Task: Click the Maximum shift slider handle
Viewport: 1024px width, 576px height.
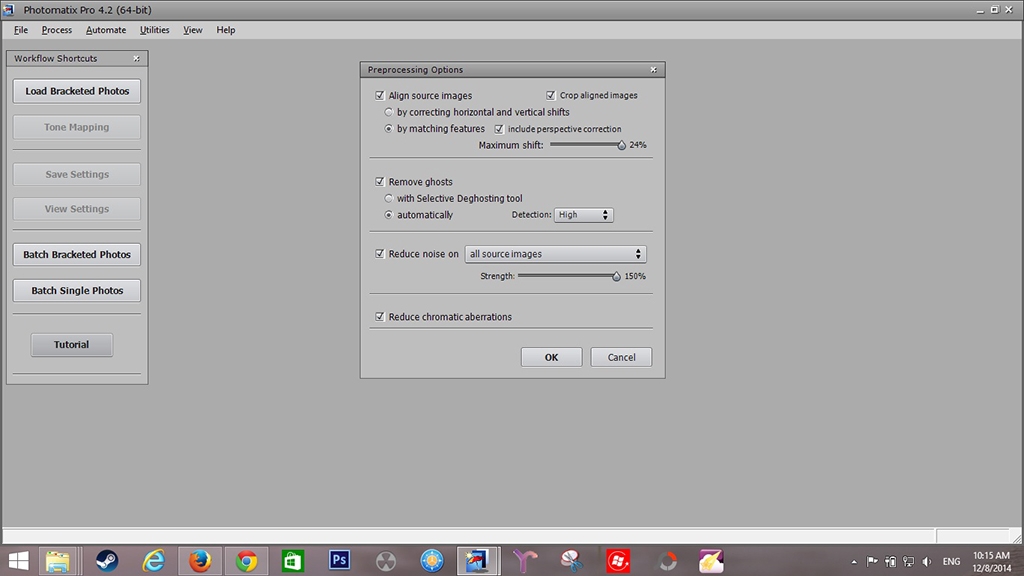Action: click(x=622, y=145)
